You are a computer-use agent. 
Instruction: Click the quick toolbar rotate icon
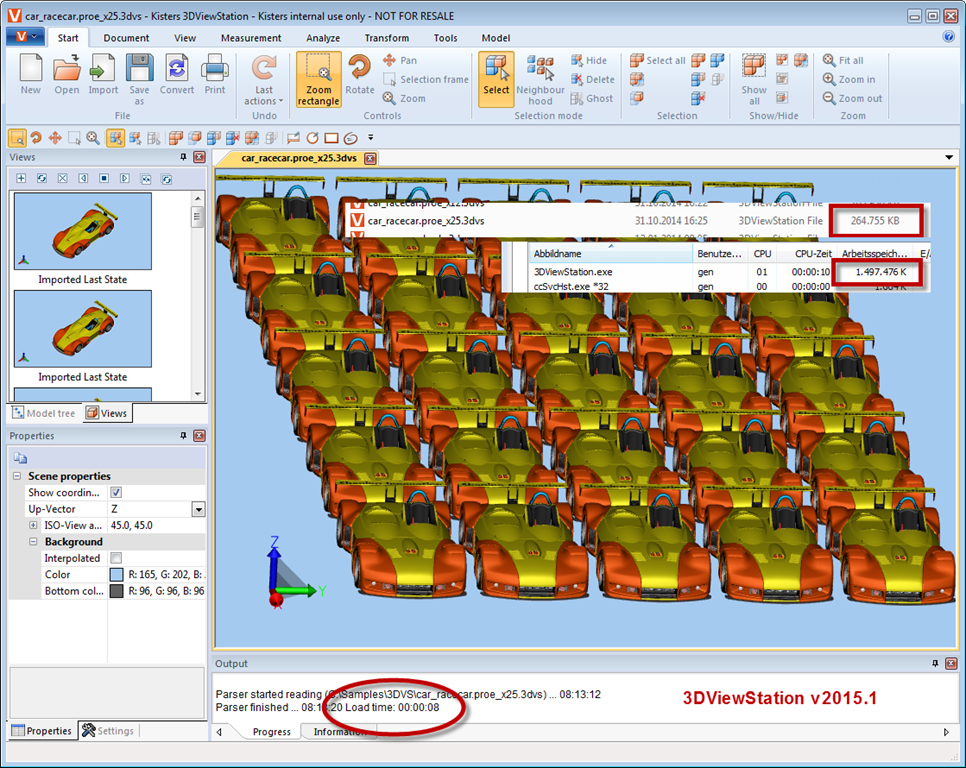point(36,138)
